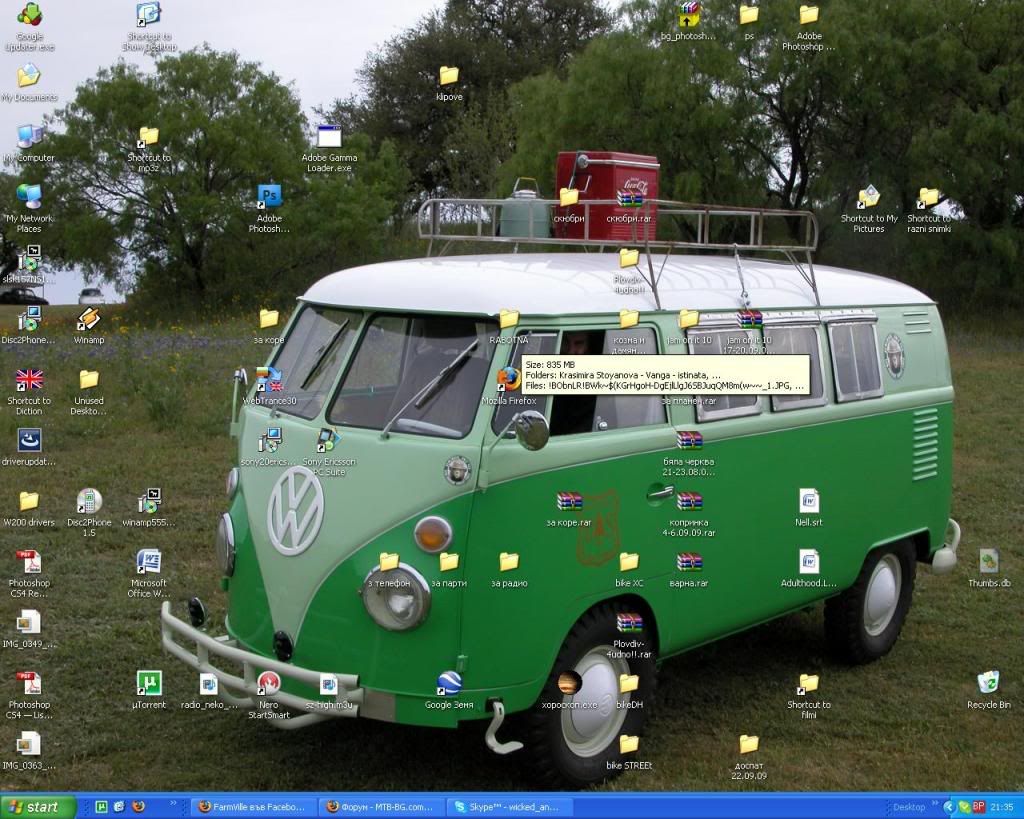
Task: Expand hidden system tray icons arrow
Action: pyautogui.click(x=950, y=807)
